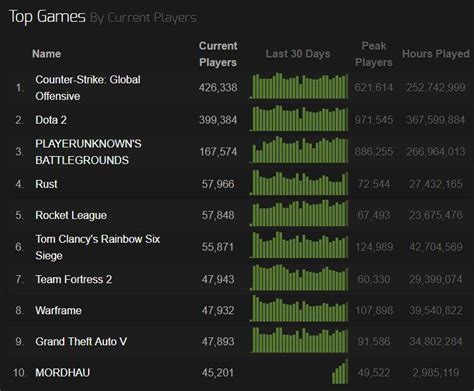Select peak players value 107,898
This screenshot has width=474, height=391.
(x=374, y=311)
